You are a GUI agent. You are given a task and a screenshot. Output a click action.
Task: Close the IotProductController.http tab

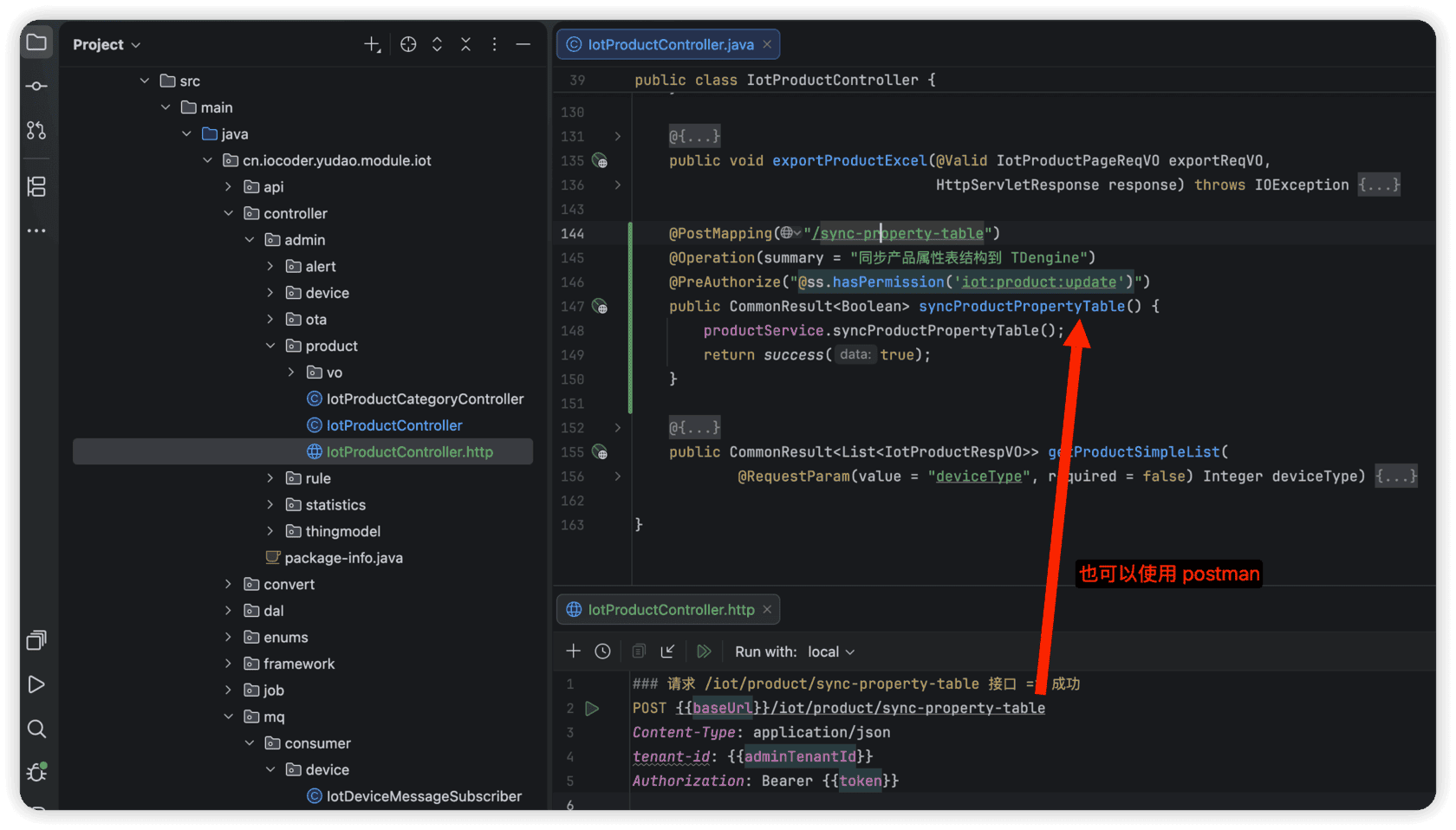(x=767, y=610)
